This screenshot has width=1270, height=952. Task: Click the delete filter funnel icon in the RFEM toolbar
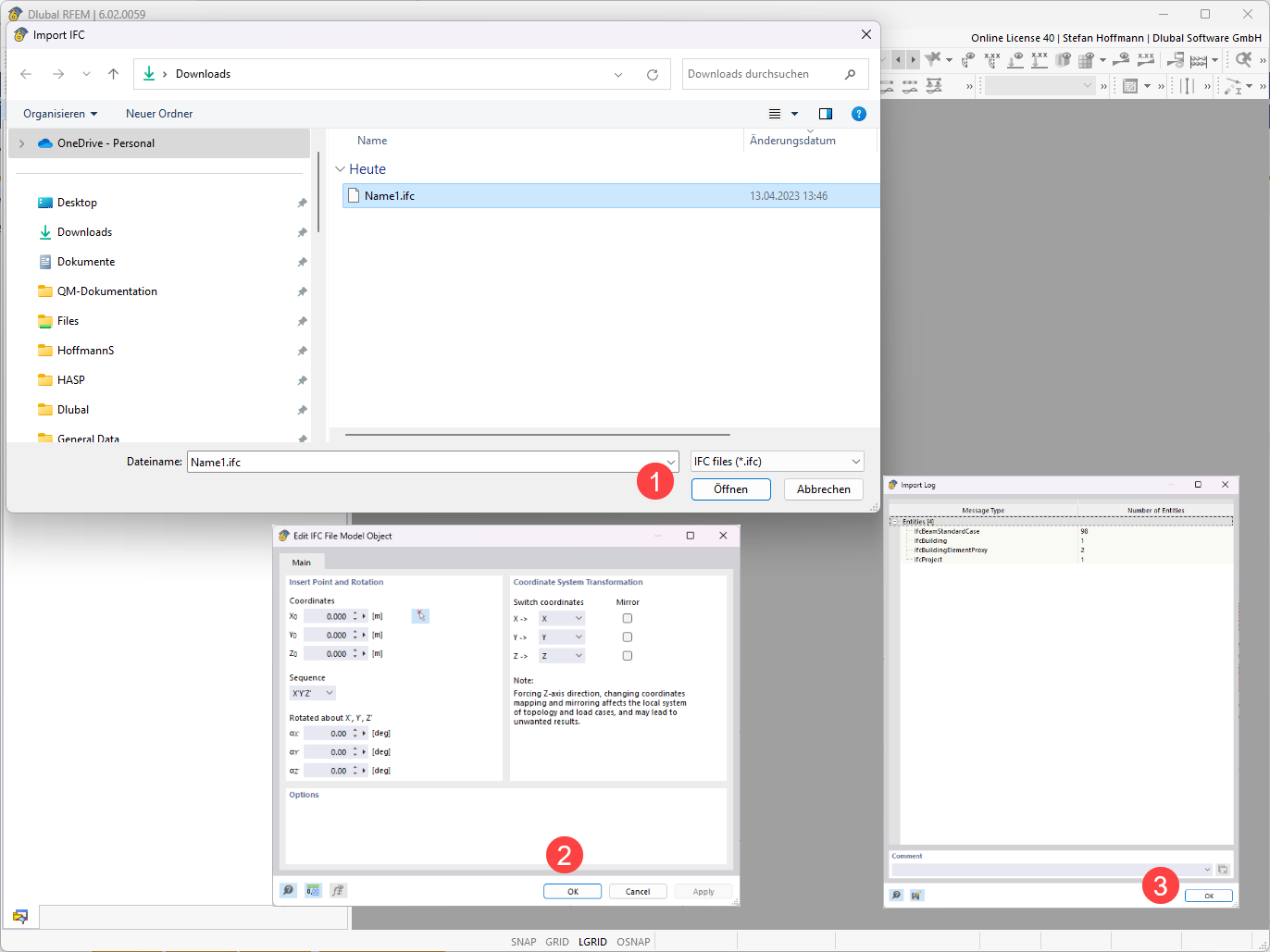click(932, 59)
